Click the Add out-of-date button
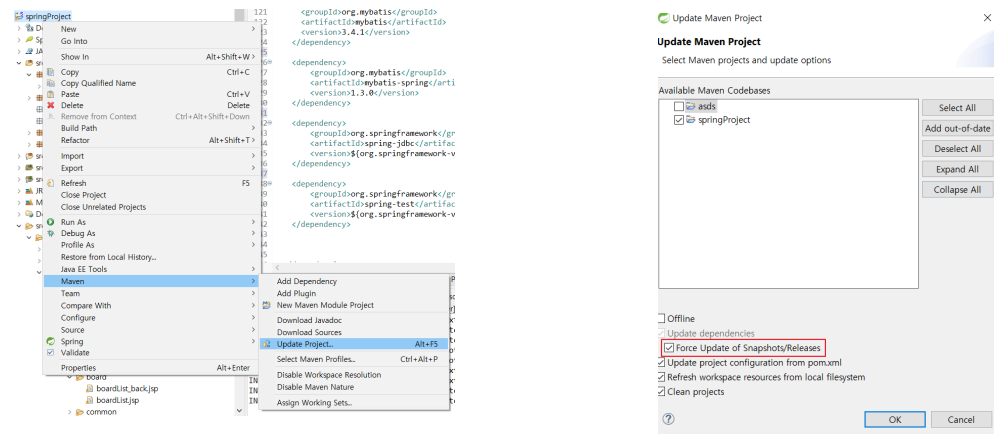The height and width of the screenshot is (438, 1003). 958,129
